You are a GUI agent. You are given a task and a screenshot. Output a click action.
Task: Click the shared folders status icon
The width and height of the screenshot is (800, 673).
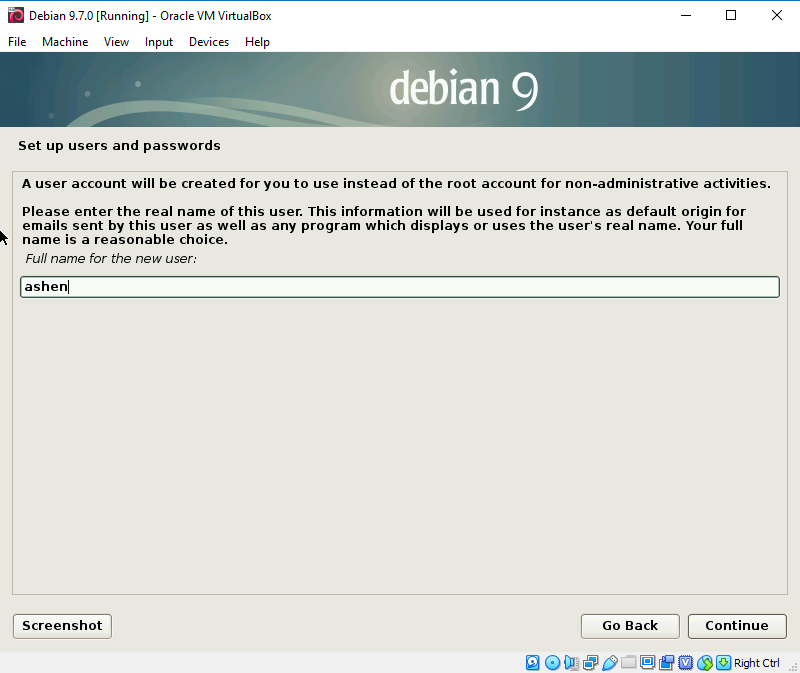coord(629,662)
